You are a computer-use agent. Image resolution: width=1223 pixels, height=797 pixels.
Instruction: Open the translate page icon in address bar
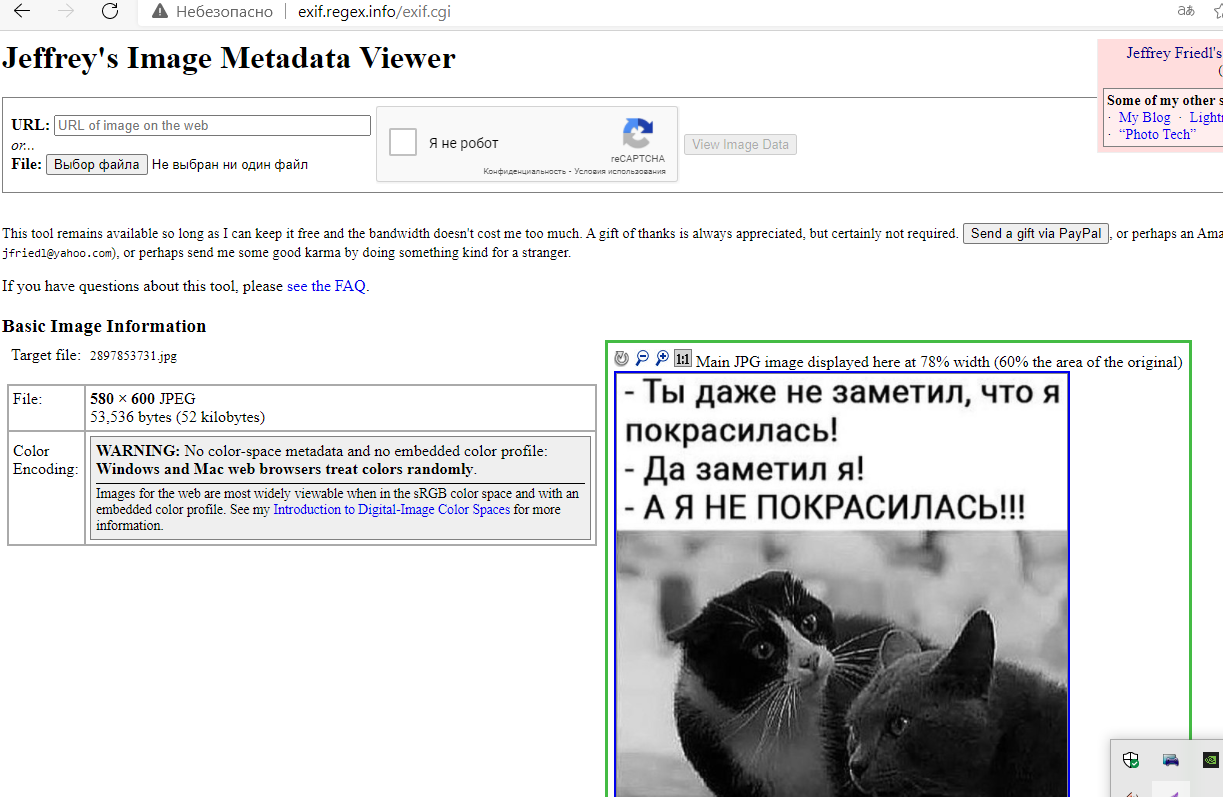tap(1186, 11)
